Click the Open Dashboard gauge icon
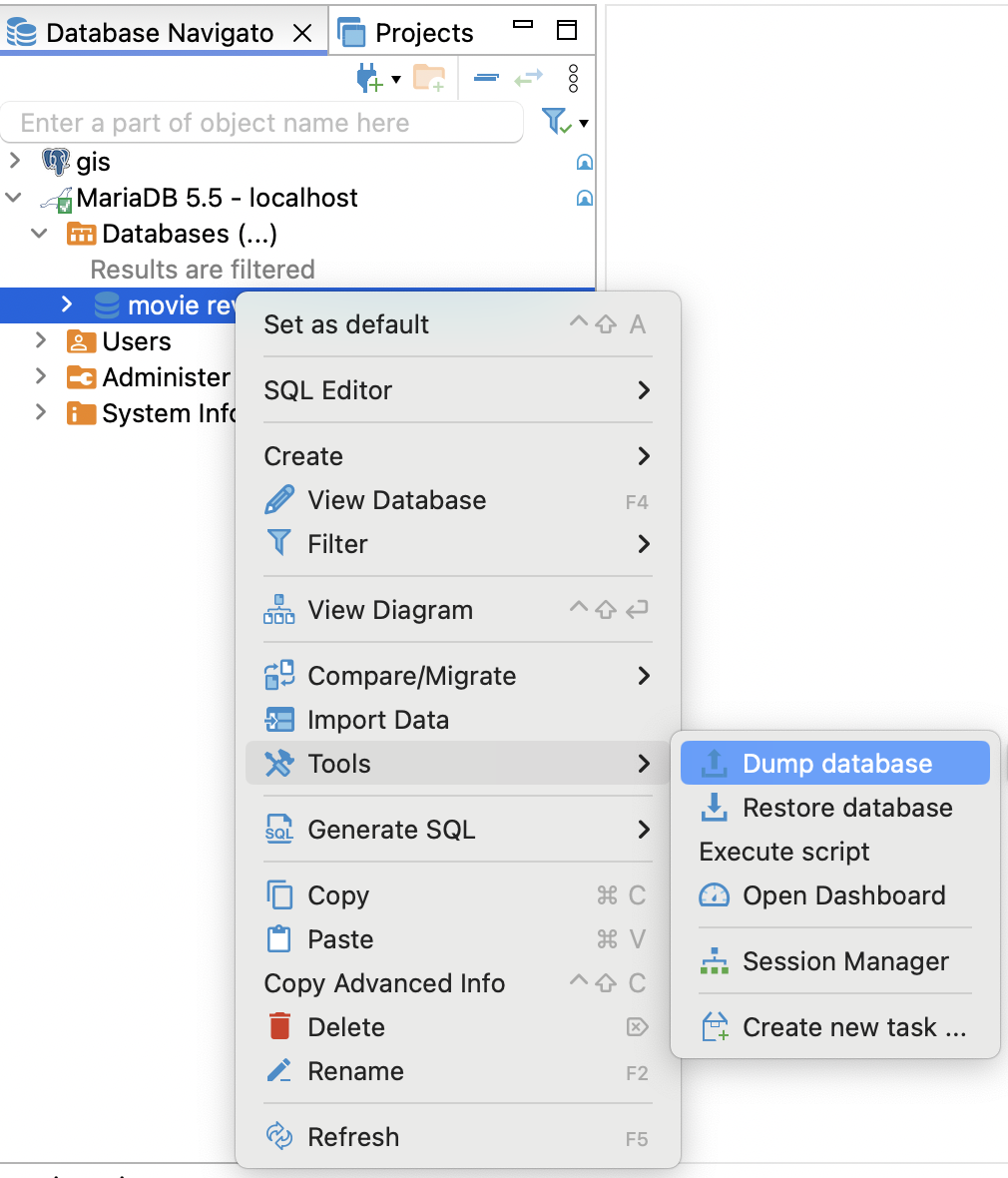1008x1178 pixels. (713, 895)
